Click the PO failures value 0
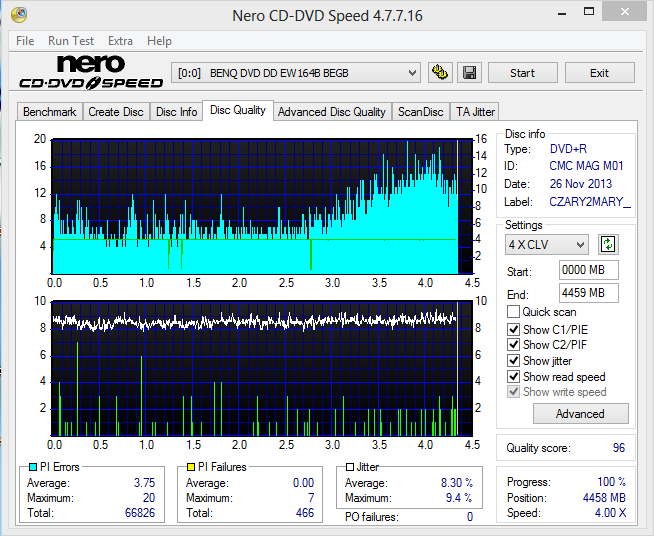Screen dimensions: 654x536 tap(470, 517)
